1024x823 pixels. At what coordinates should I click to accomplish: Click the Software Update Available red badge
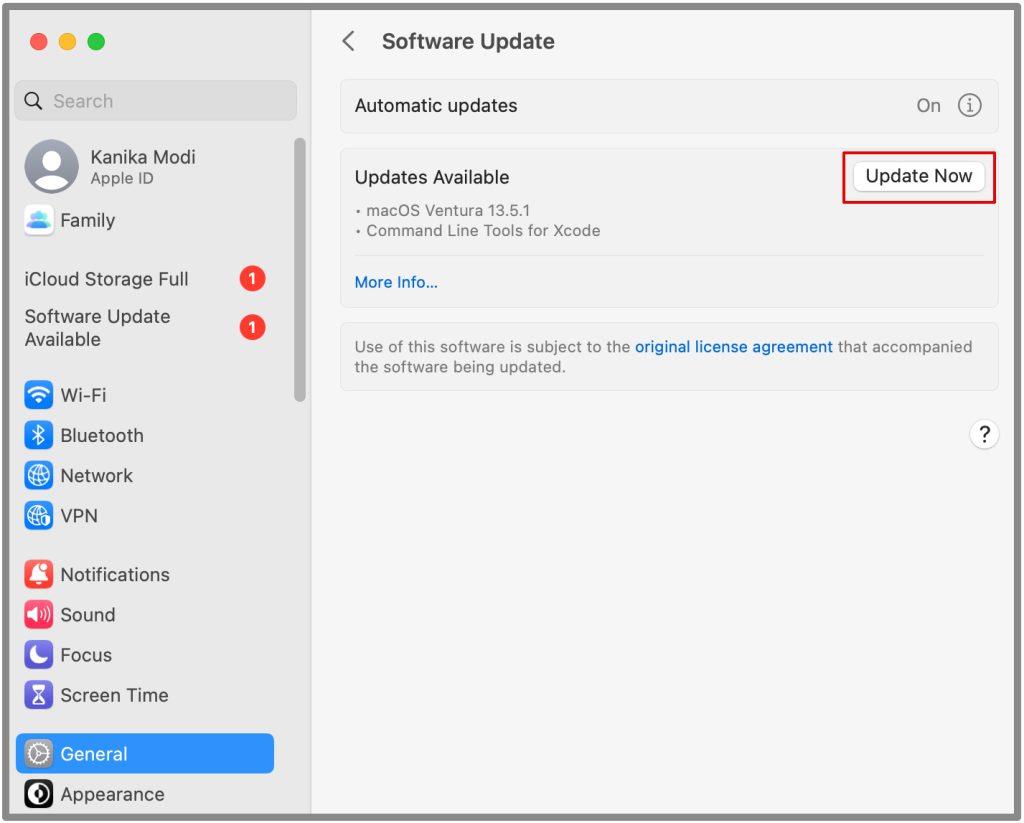[252, 327]
